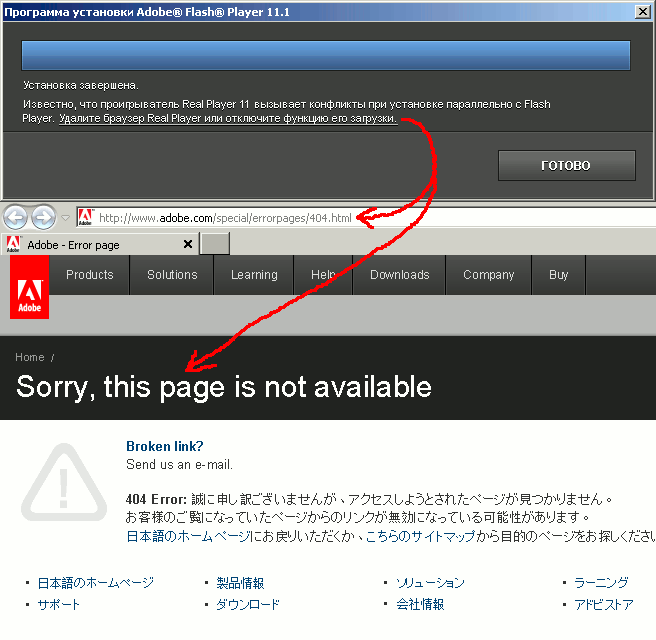Click the installer progress bar
Image resolution: width=656 pixels, height=640 pixels.
tap(325, 55)
